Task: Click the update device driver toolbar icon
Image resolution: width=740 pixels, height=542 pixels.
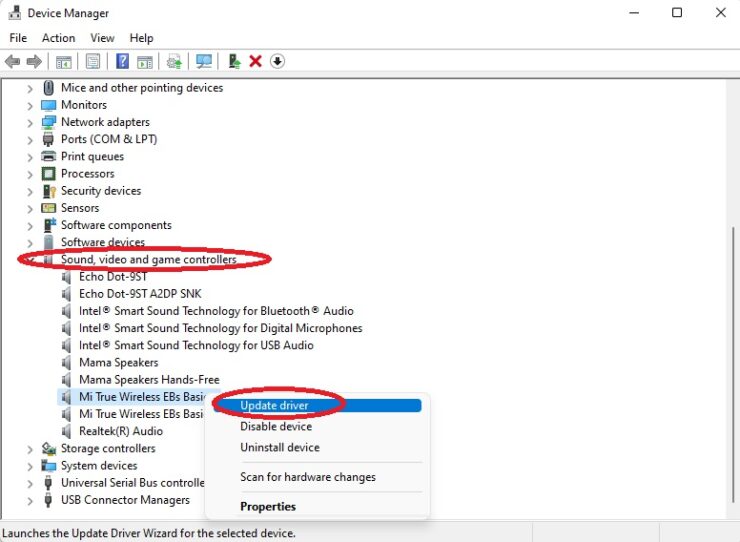Action: (174, 62)
